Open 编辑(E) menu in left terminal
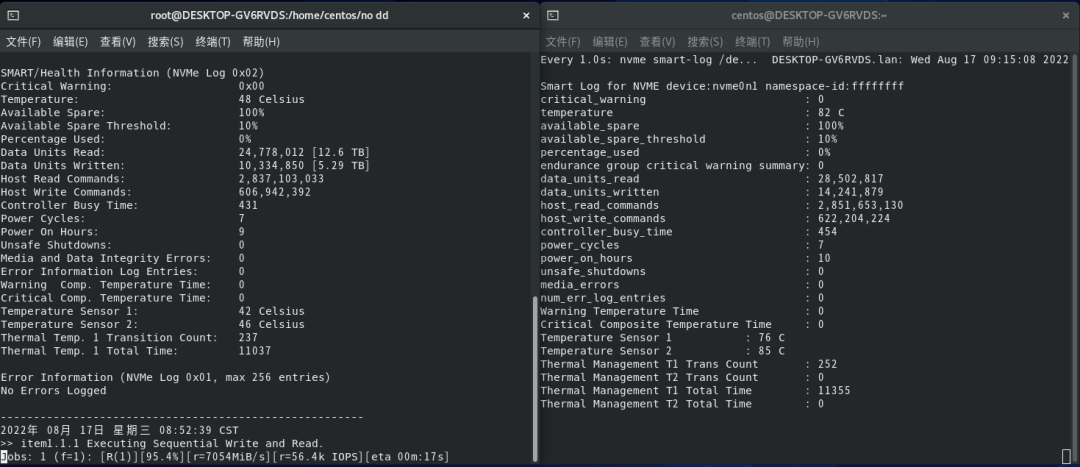The width and height of the screenshot is (1080, 467). click(x=70, y=42)
